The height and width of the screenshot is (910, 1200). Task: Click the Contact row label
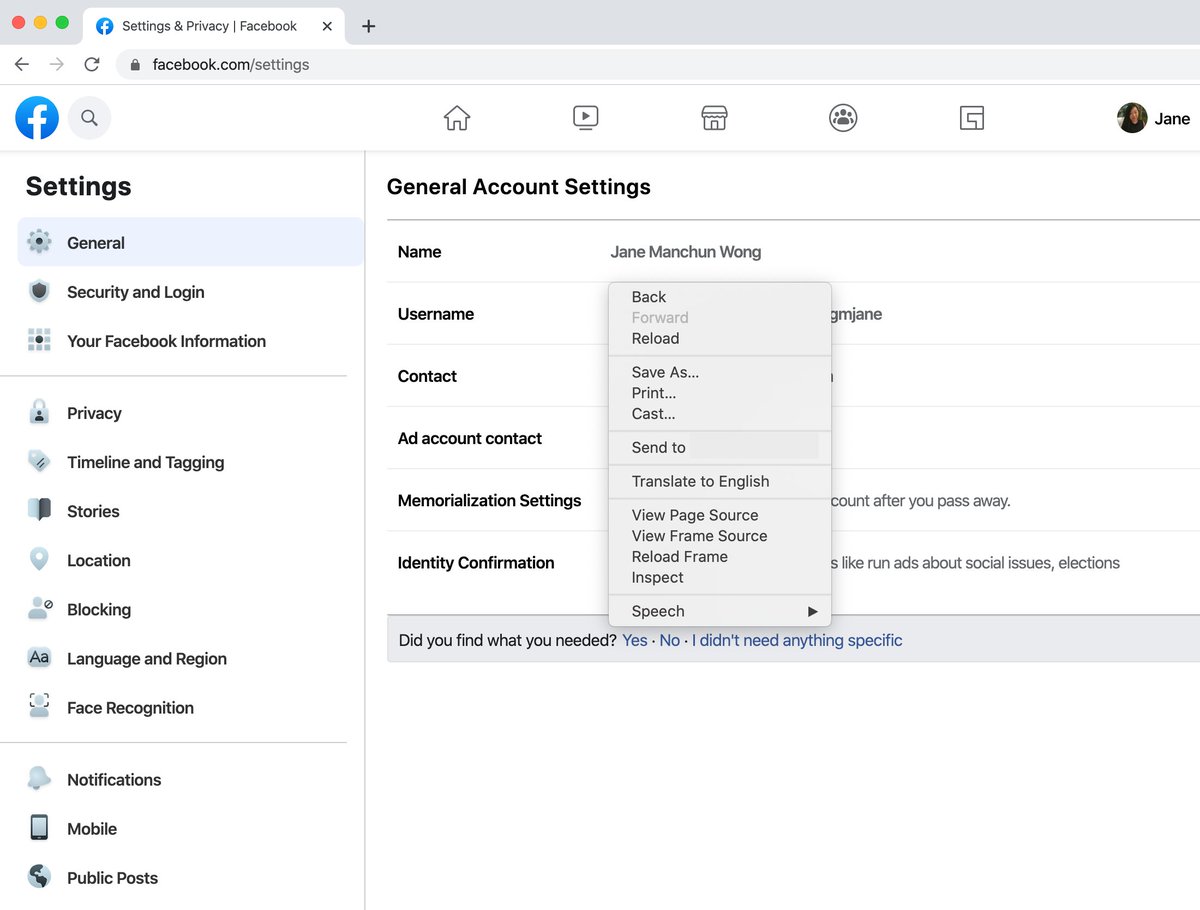(x=427, y=376)
